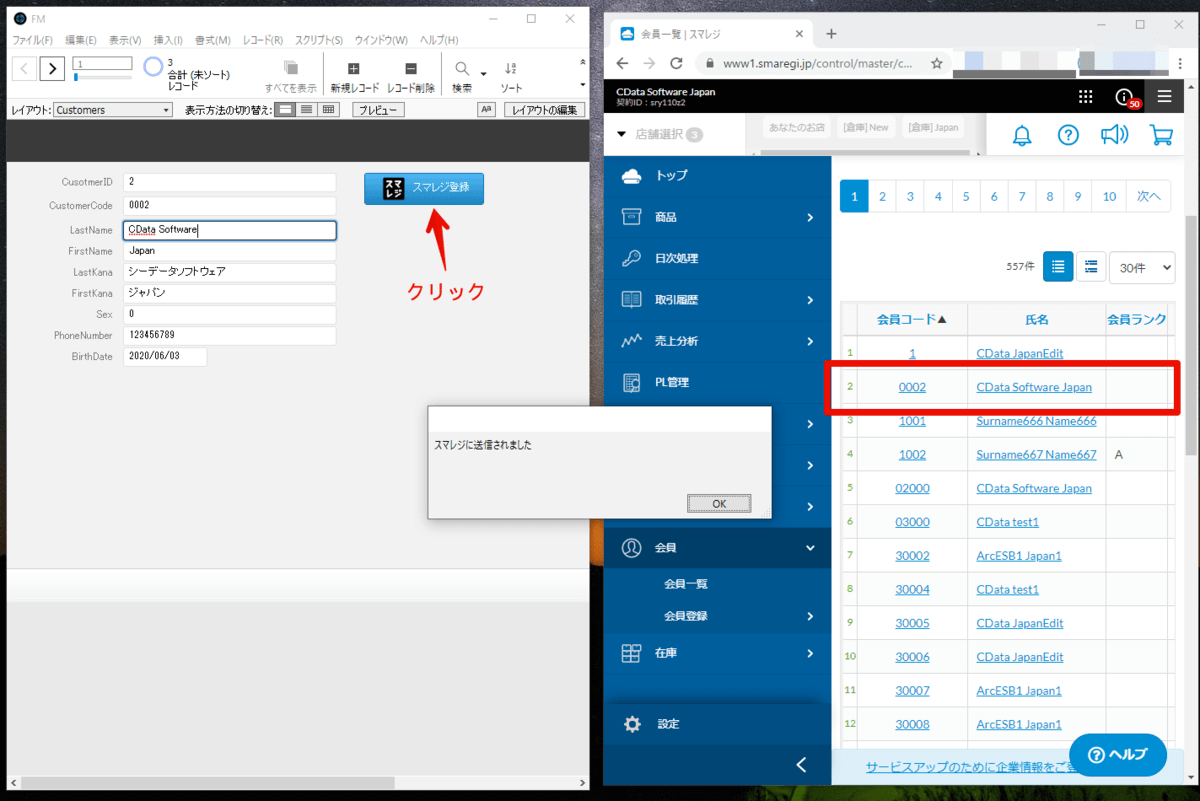
Task: Go to previous record in FileMaker
Action: coord(24,68)
